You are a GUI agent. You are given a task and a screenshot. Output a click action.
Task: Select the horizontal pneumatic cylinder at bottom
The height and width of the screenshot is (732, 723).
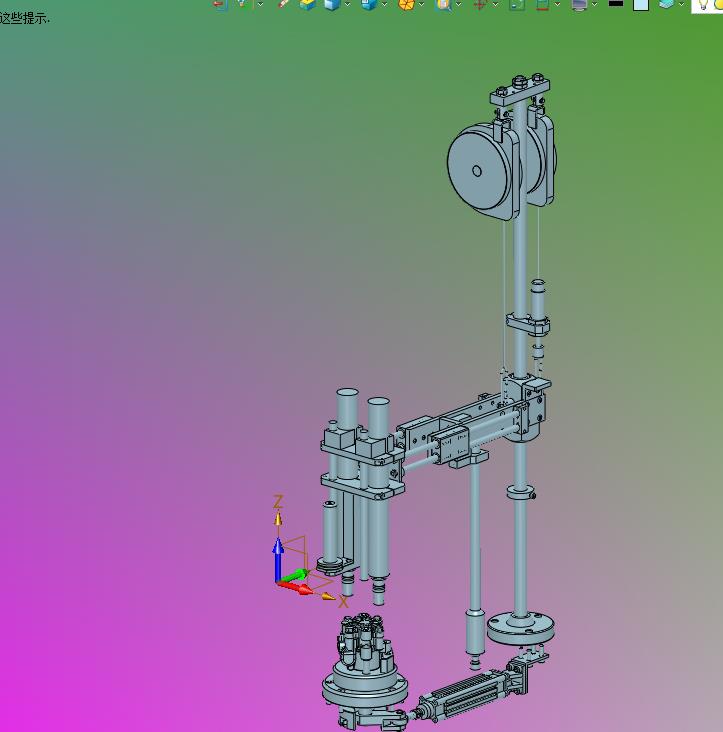[x=467, y=695]
